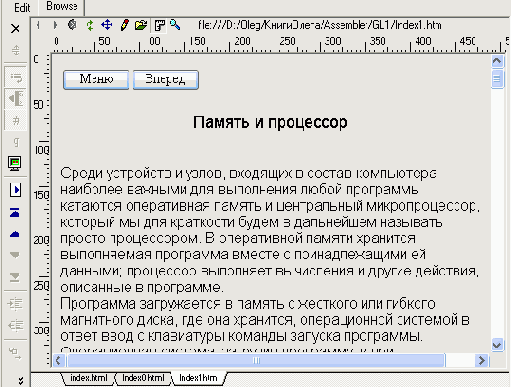This screenshot has width=511, height=387.
Task: Click the green refresh arrows icon
Action: click(x=90, y=25)
